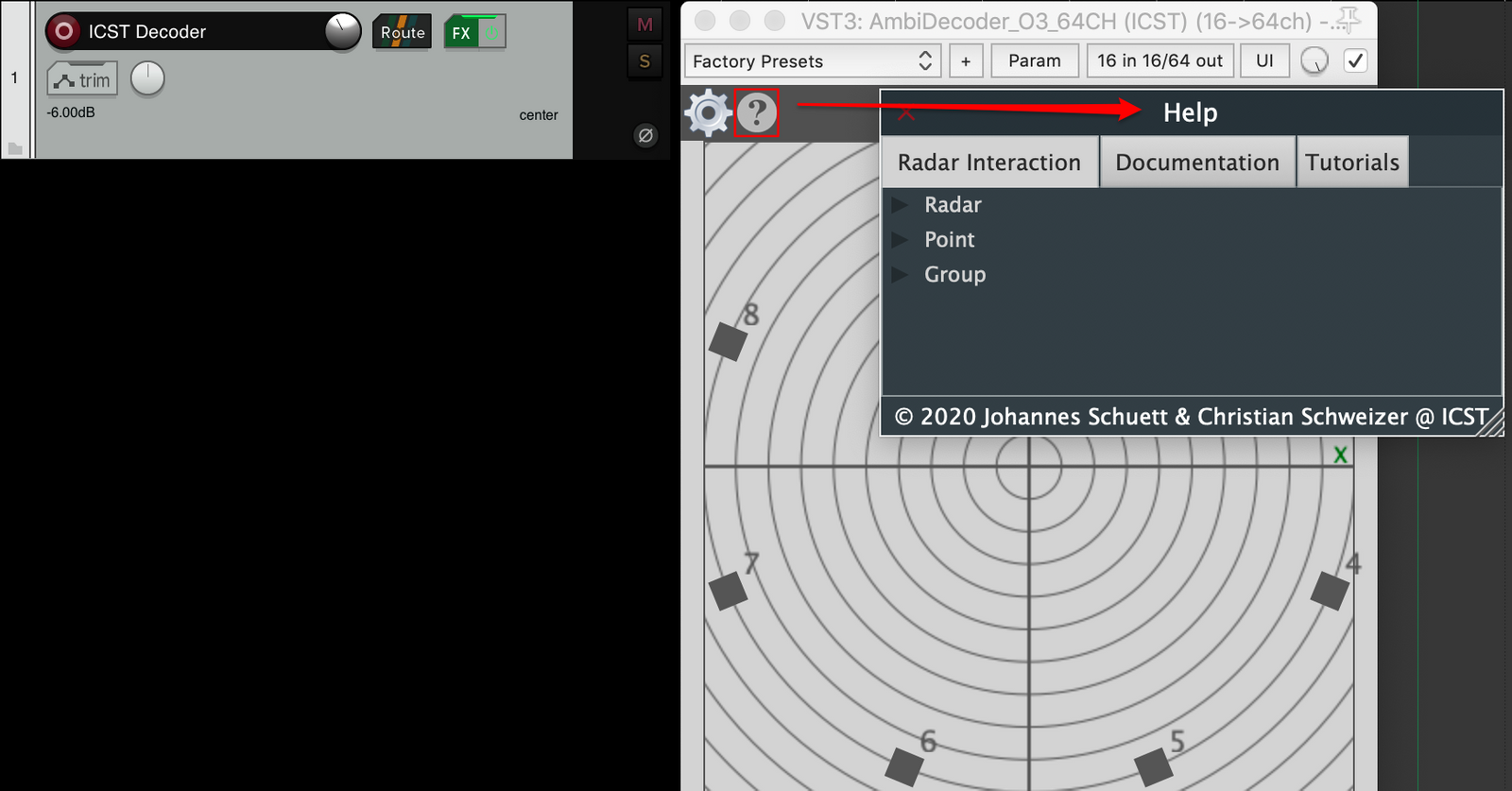This screenshot has height=791, width=1512.
Task: Toggle the phase invert ø button
Action: tap(645, 135)
